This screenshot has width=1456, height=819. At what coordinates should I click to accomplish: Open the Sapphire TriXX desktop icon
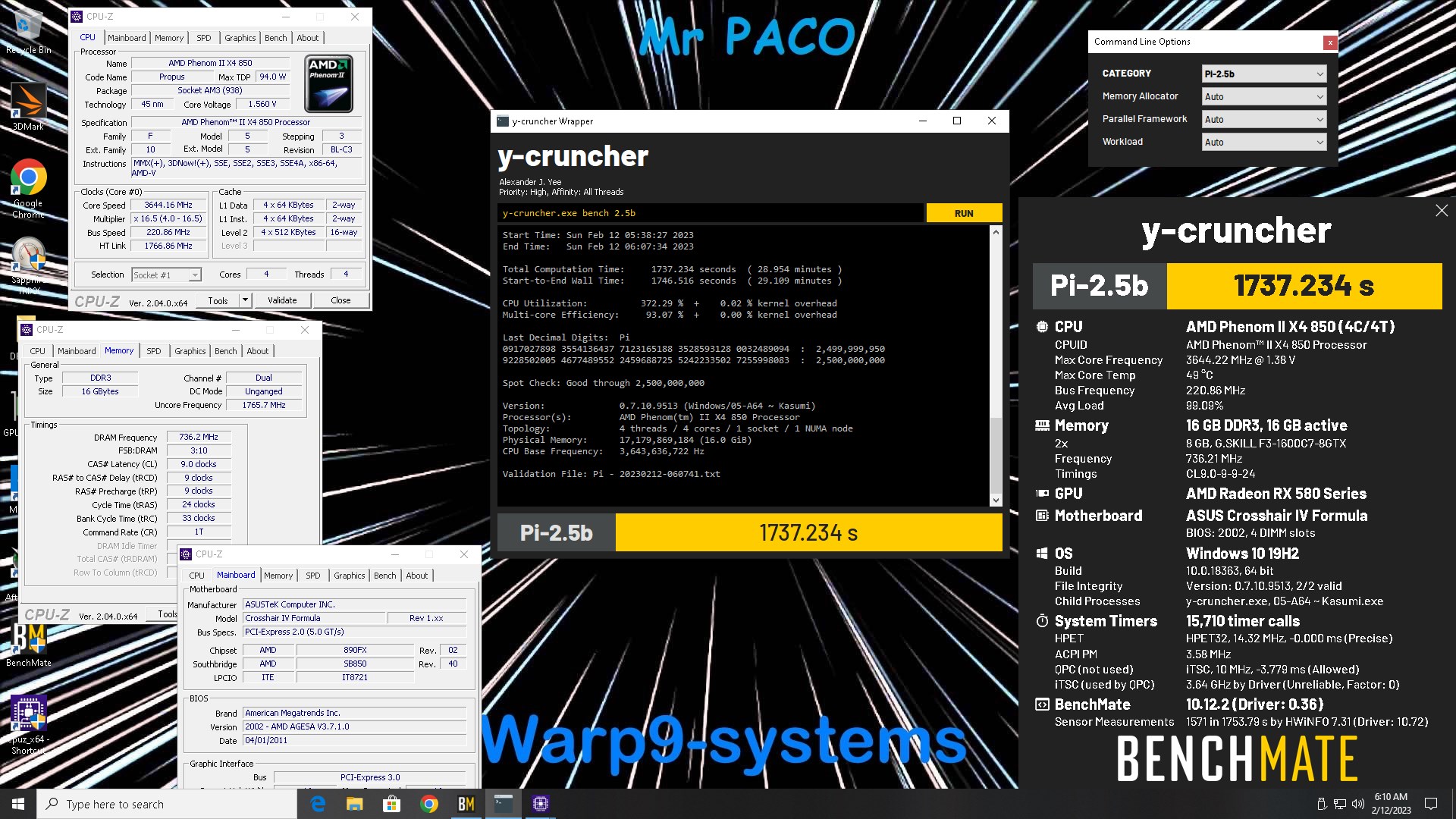pos(29,265)
